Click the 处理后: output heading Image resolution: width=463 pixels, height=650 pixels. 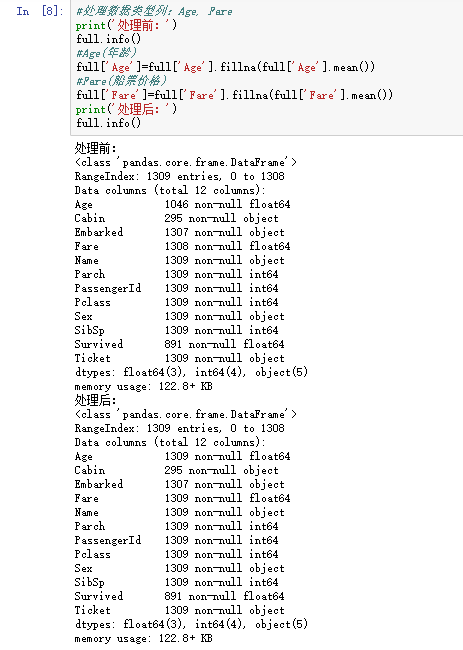[x=95, y=400]
